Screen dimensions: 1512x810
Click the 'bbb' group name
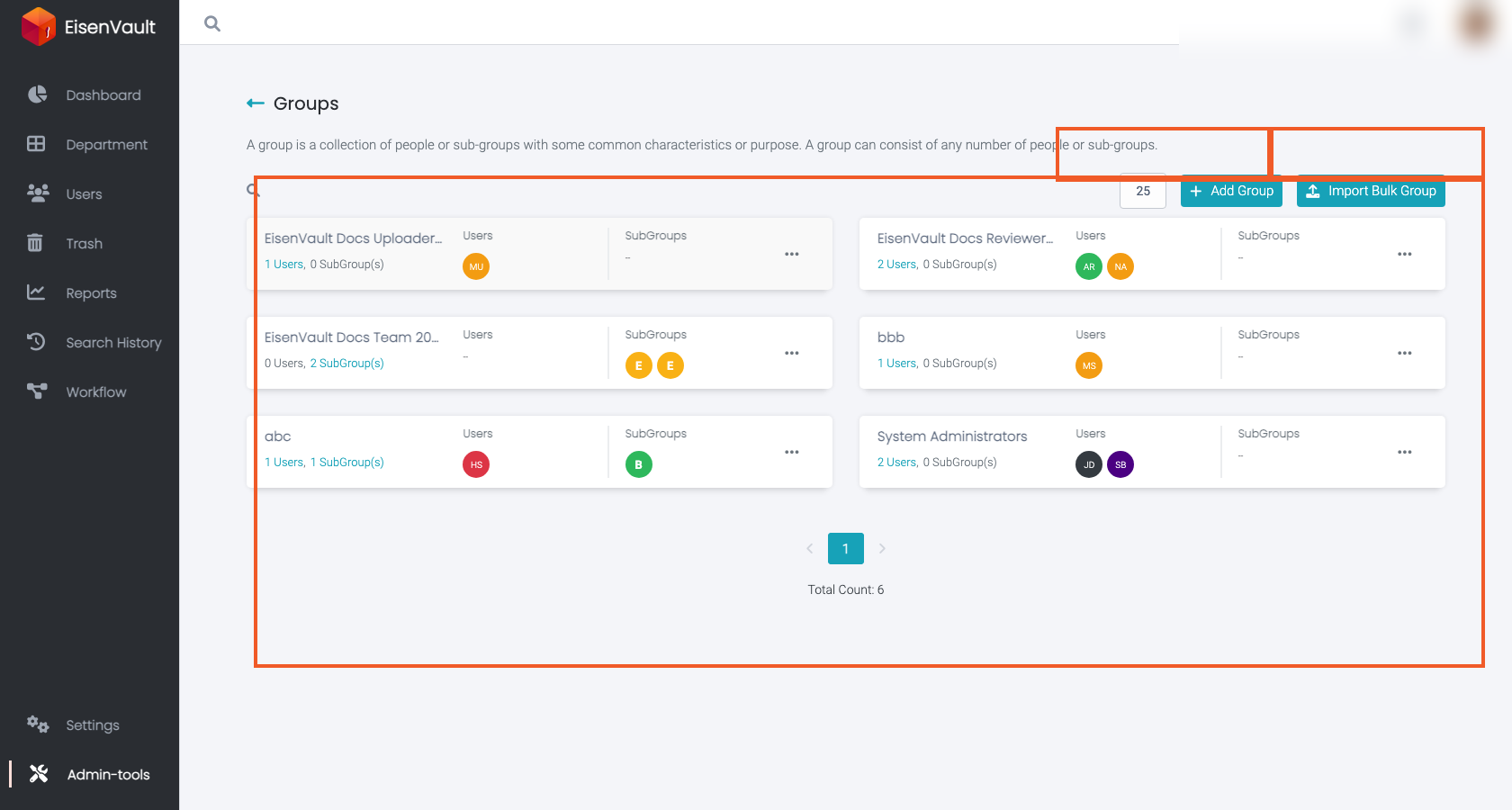click(x=891, y=337)
